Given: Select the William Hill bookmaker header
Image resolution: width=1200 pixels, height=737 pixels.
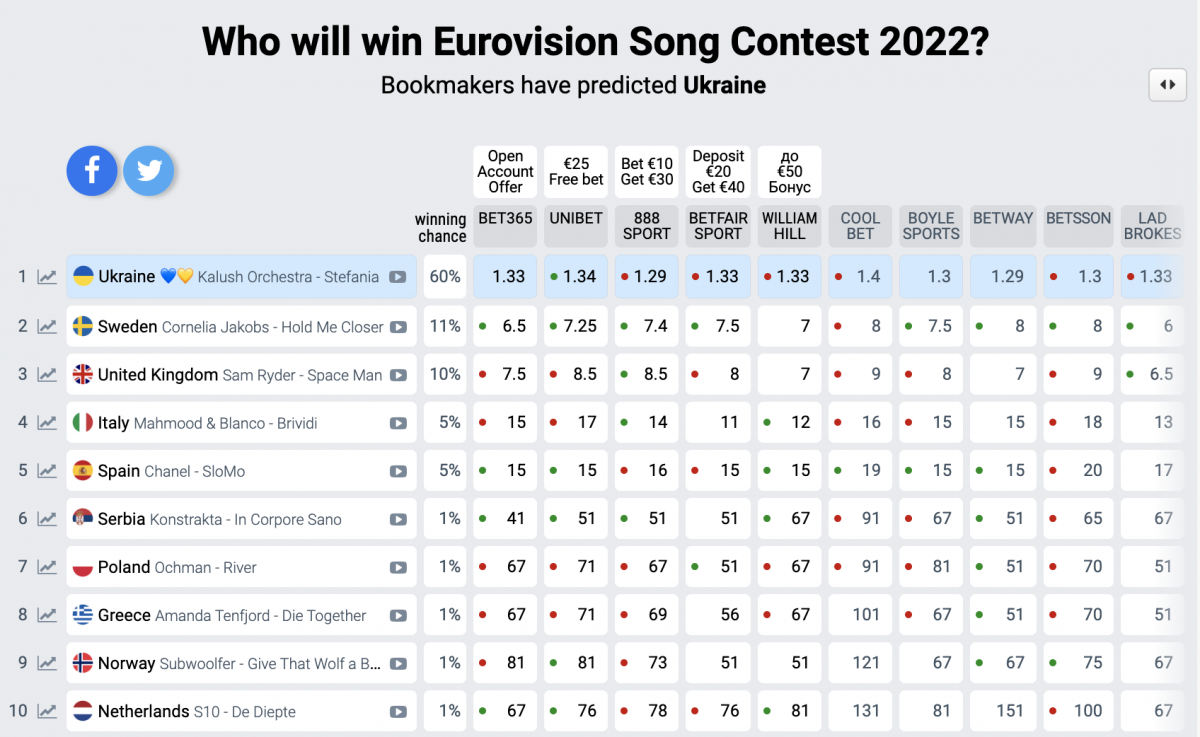Looking at the screenshot, I should (x=789, y=226).
